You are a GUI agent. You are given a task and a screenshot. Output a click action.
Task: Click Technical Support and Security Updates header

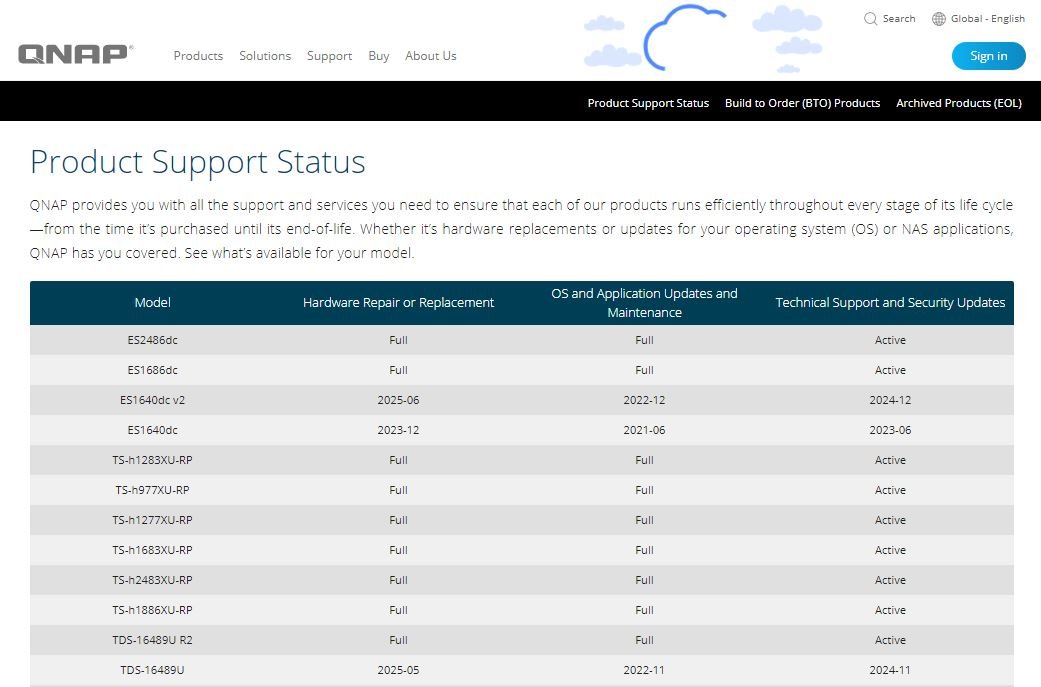(890, 303)
